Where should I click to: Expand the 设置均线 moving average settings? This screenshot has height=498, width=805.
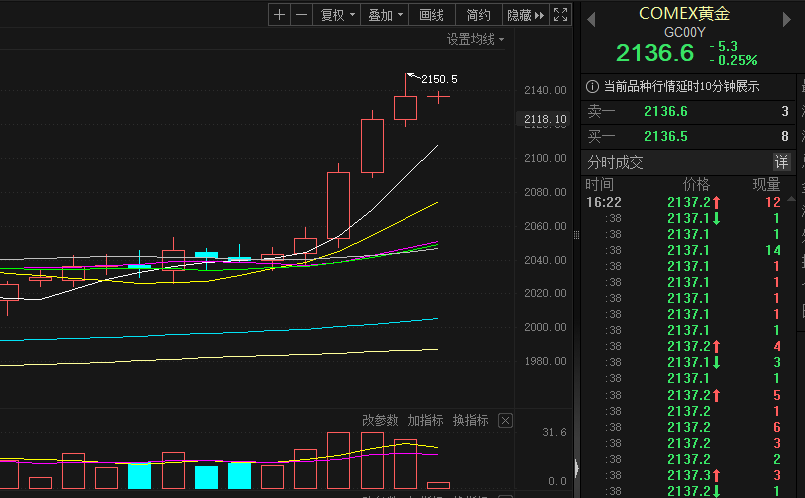[x=475, y=39]
